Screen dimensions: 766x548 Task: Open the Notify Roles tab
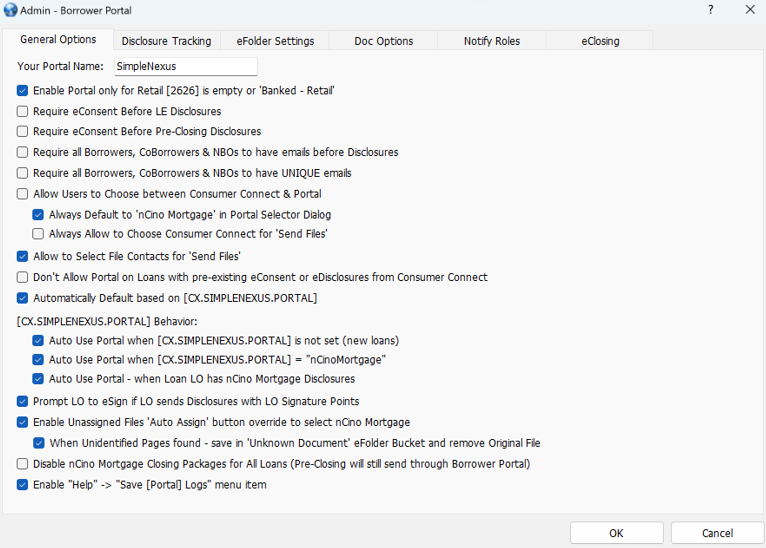coord(492,41)
